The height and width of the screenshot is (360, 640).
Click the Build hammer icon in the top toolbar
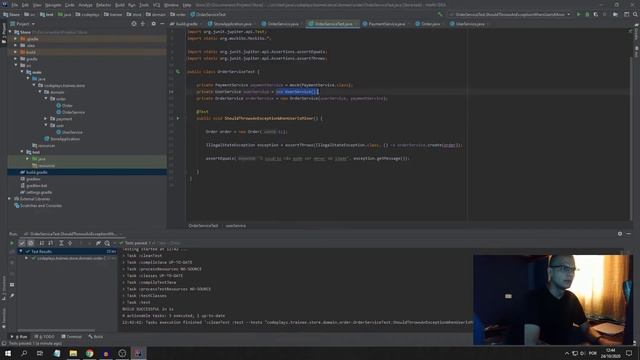pyautogui.click(x=440, y=14)
